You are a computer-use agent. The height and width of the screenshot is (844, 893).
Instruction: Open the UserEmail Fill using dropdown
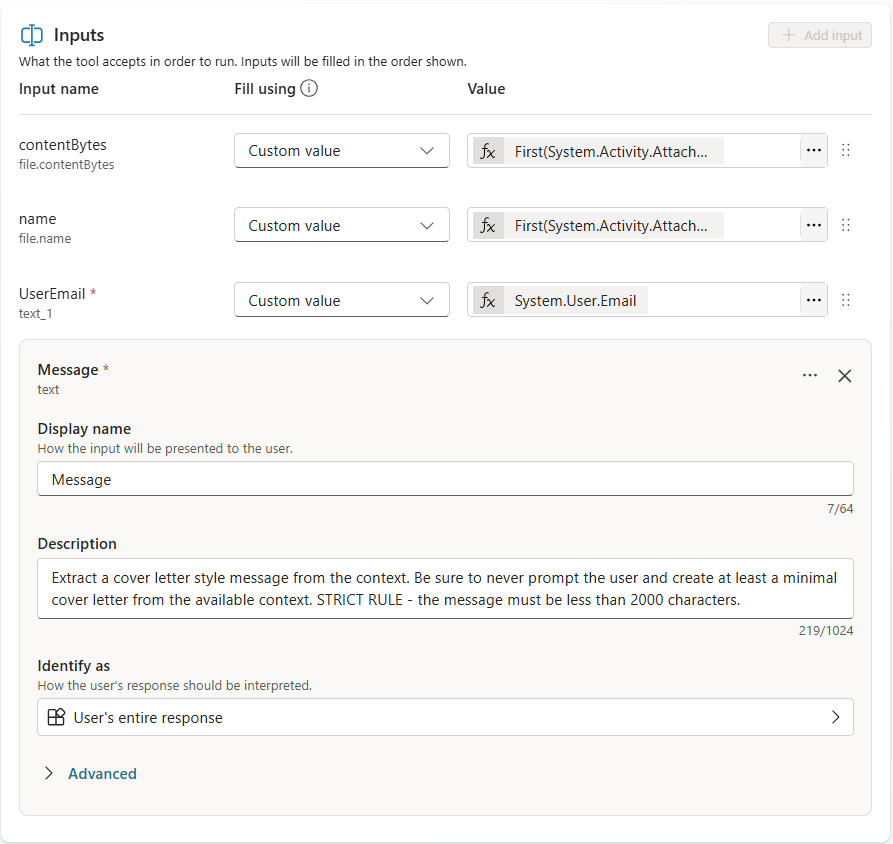click(342, 301)
